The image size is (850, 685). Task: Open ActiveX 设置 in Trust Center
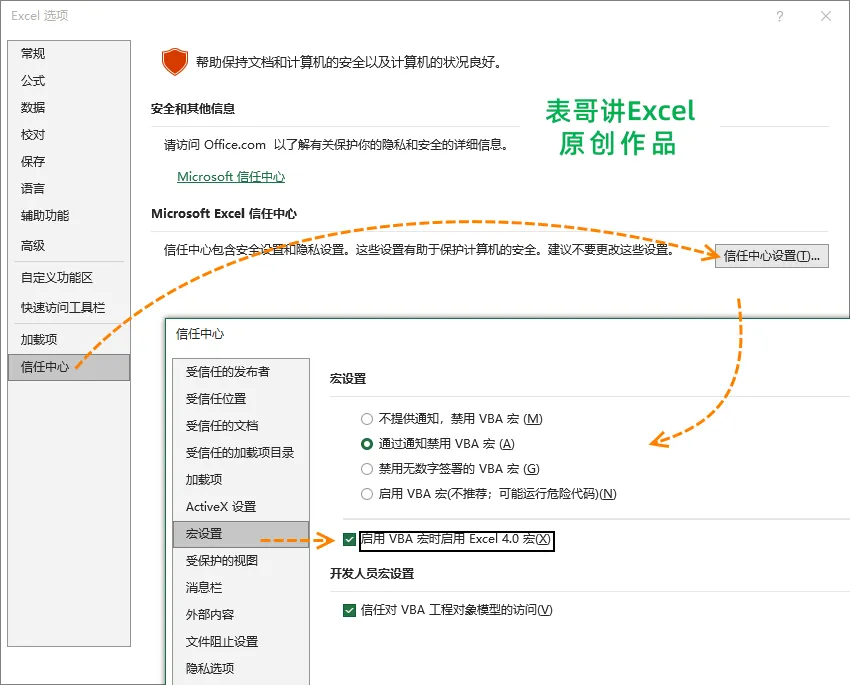point(241,507)
